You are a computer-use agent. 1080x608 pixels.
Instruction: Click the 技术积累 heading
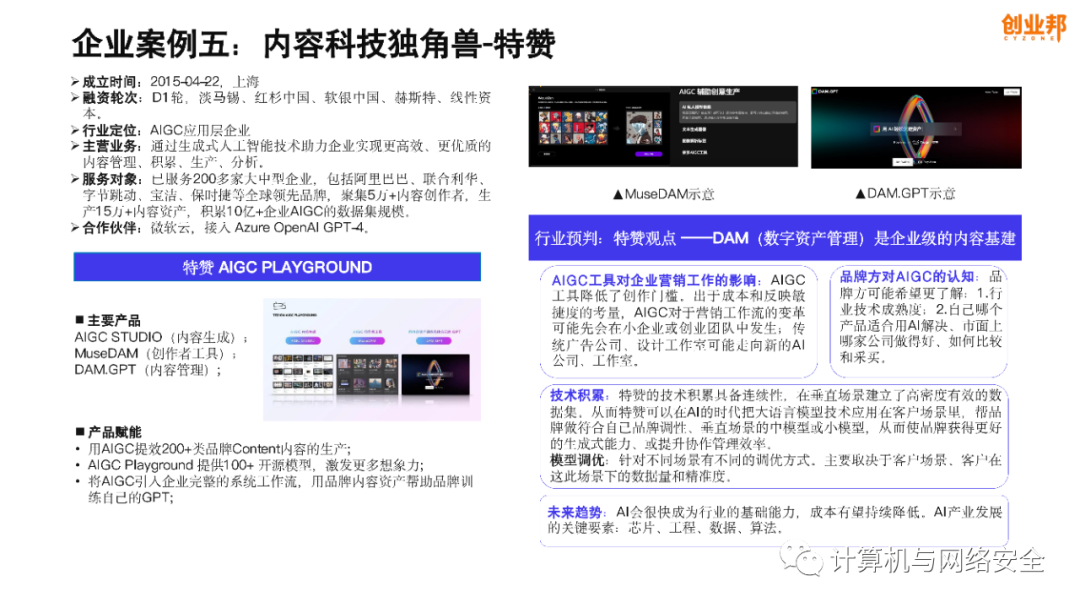click(x=579, y=395)
